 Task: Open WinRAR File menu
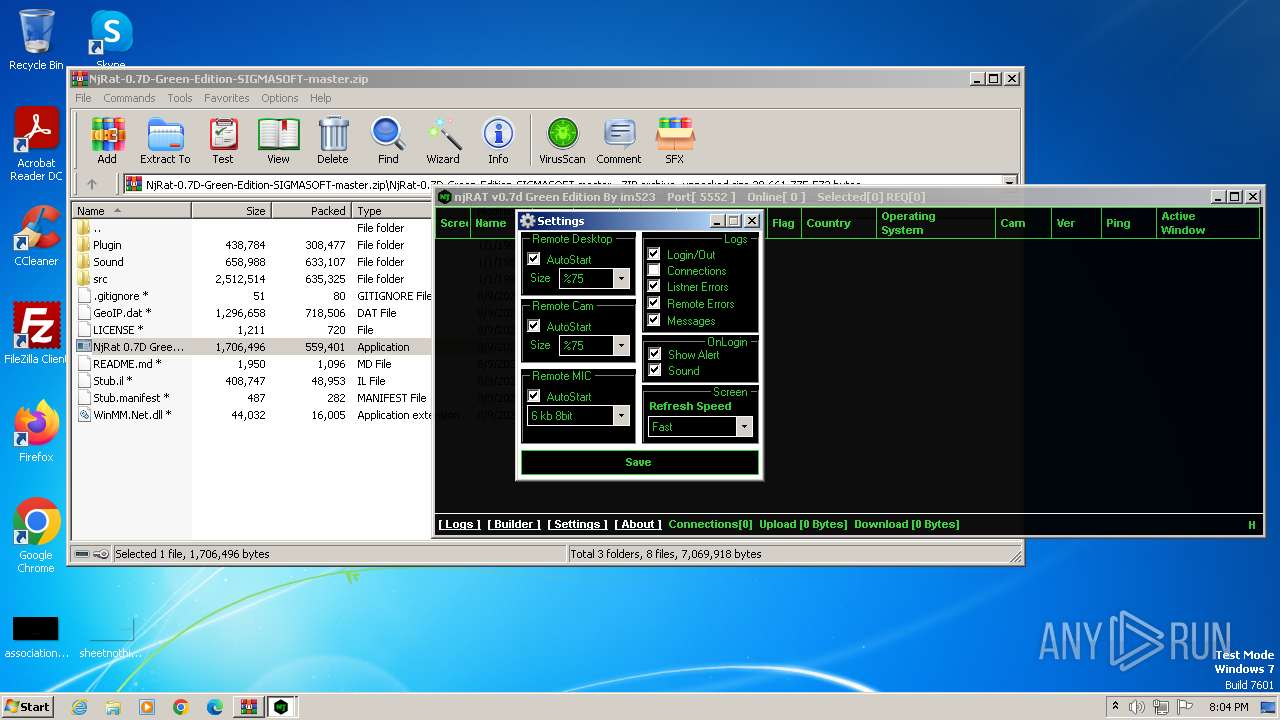click(x=83, y=98)
